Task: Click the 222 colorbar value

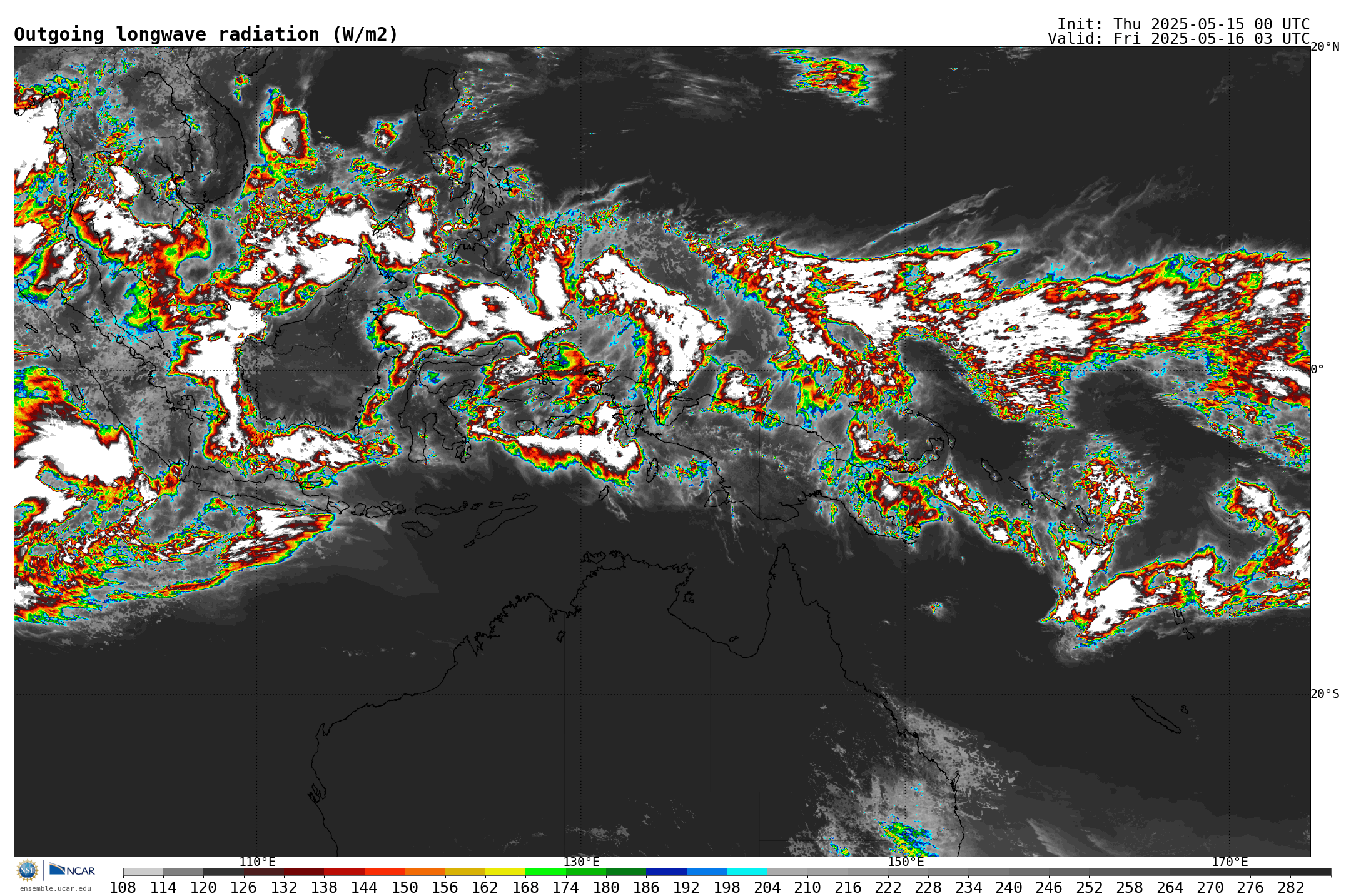Action: pos(888,887)
